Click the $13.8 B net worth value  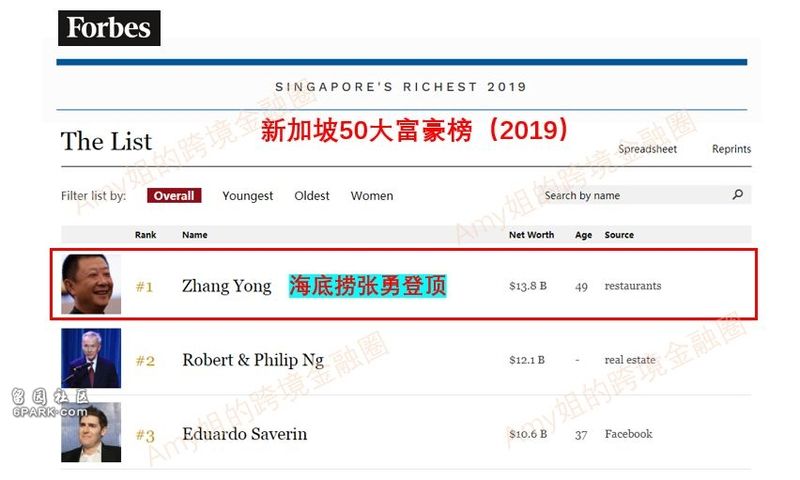click(528, 286)
